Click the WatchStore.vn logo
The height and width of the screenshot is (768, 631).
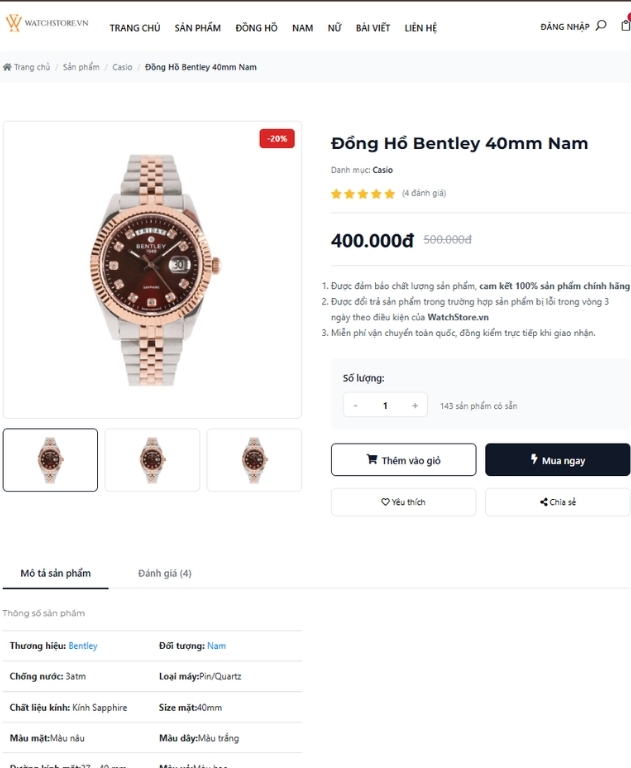[48, 23]
